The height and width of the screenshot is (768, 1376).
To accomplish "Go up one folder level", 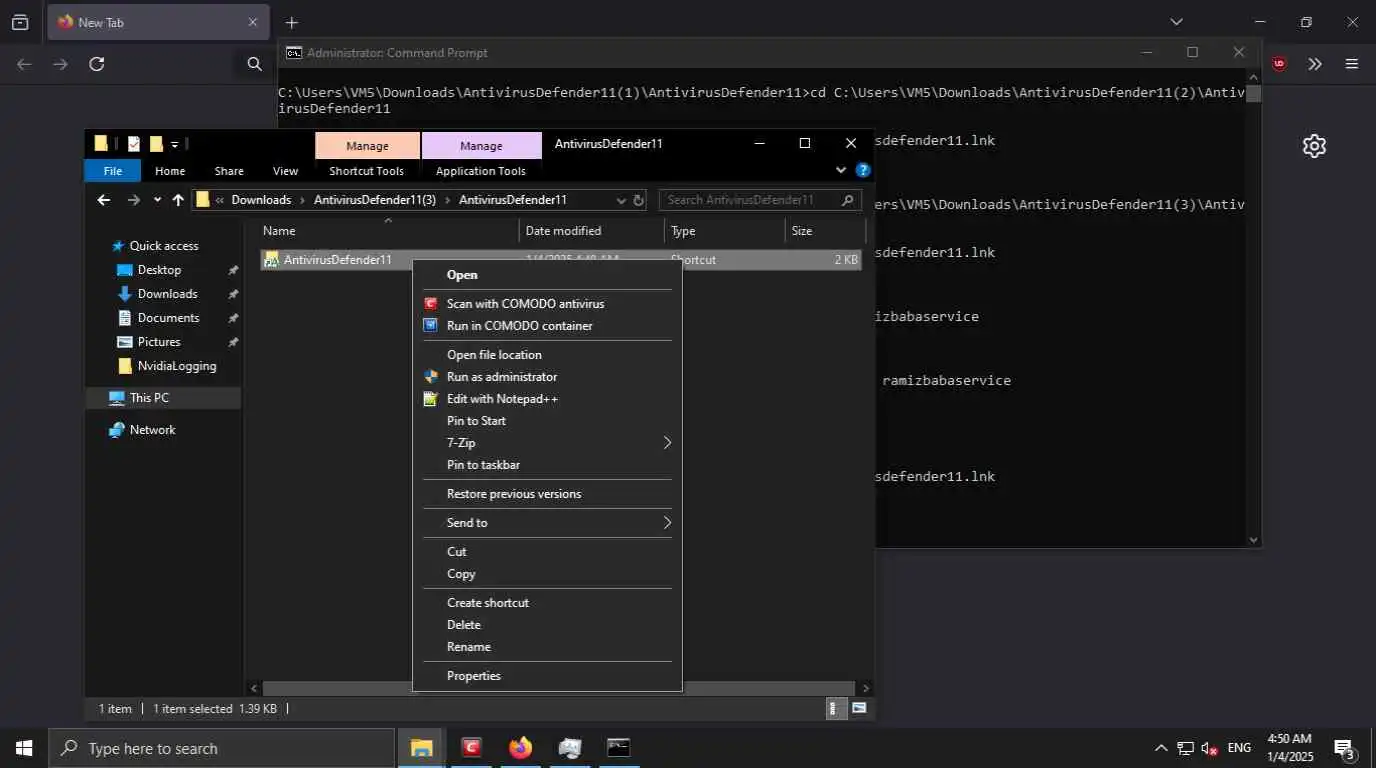I will click(178, 200).
